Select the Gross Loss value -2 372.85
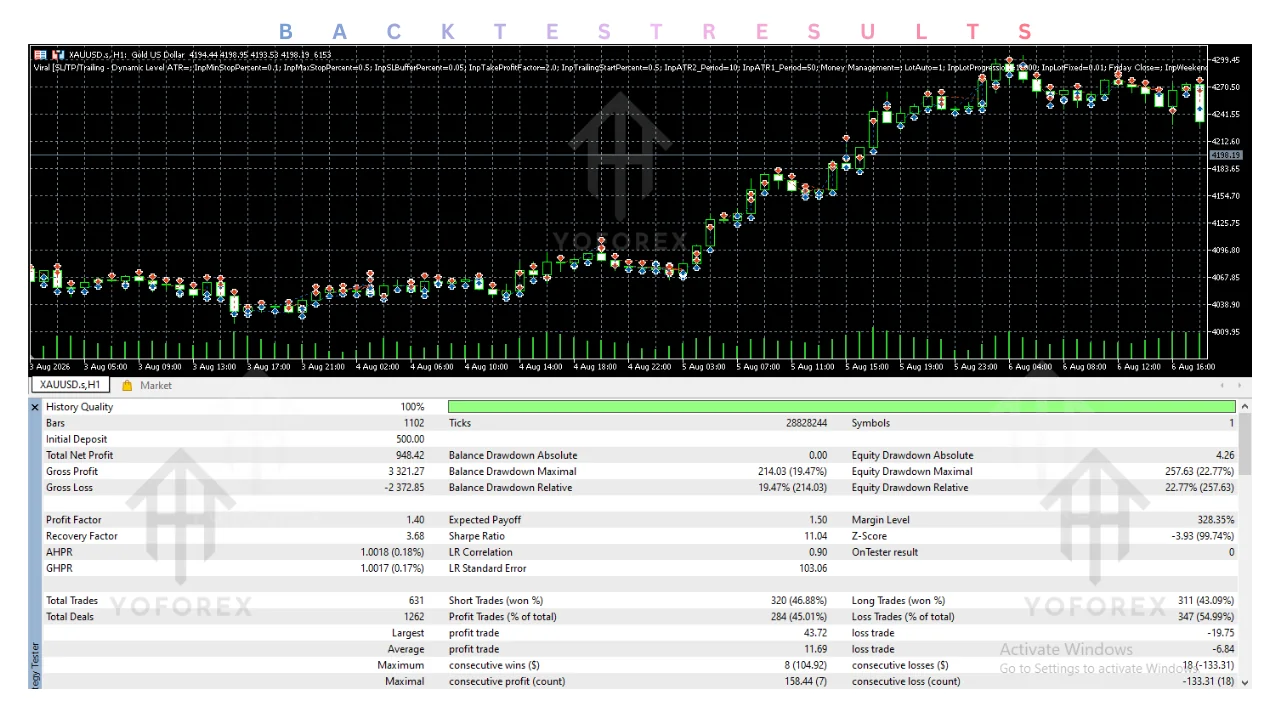Screen dimensions: 1280x720 [404, 487]
